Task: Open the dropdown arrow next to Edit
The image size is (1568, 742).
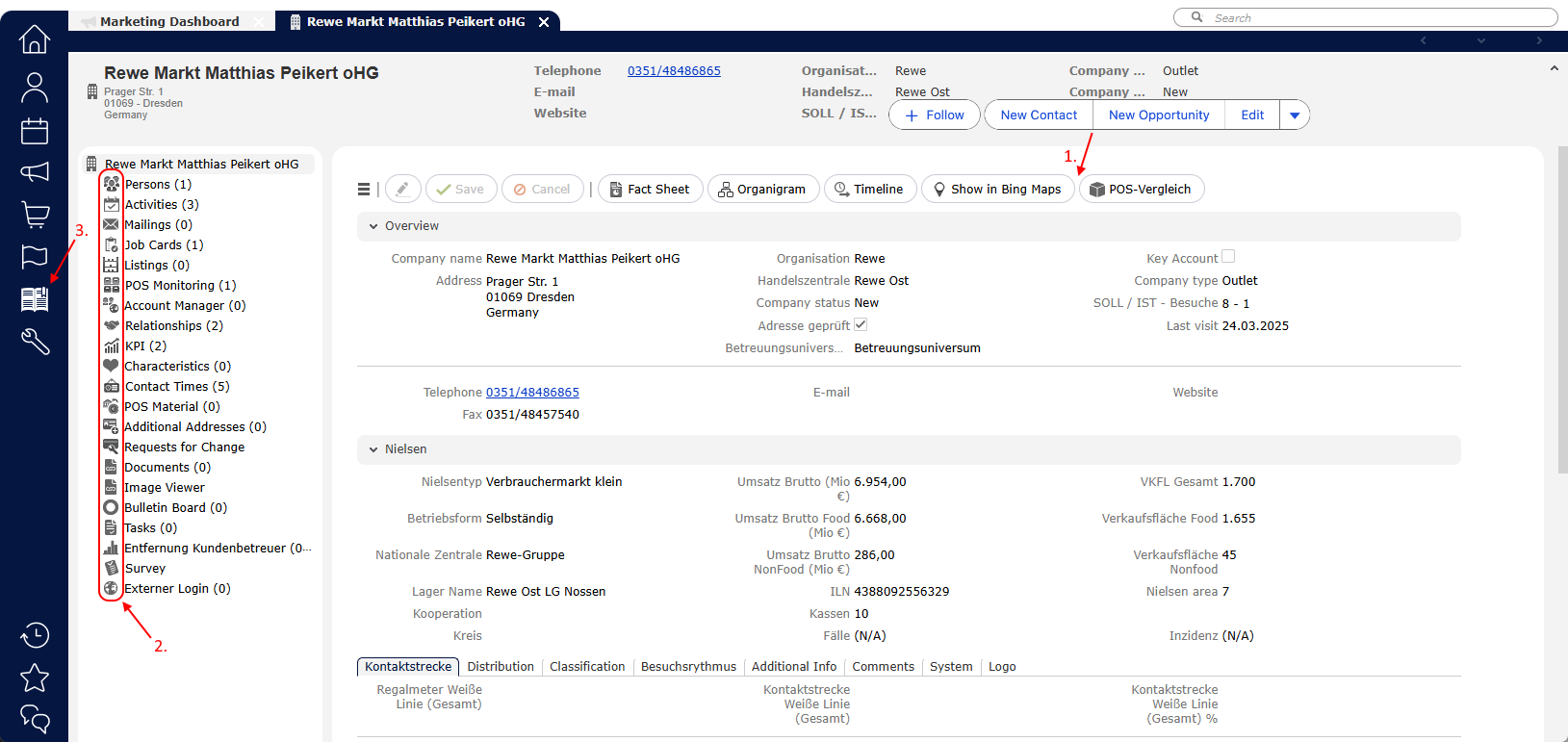Action: pos(1295,115)
